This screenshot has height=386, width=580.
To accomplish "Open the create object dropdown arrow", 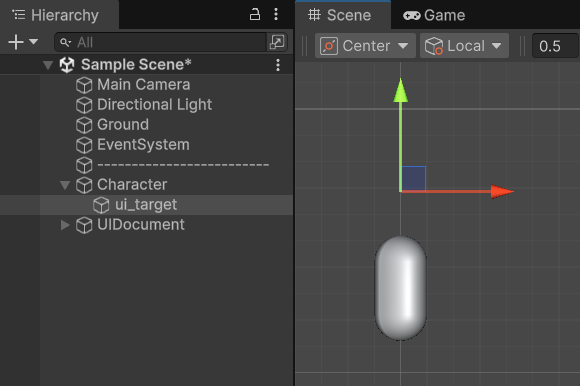I will (x=34, y=42).
